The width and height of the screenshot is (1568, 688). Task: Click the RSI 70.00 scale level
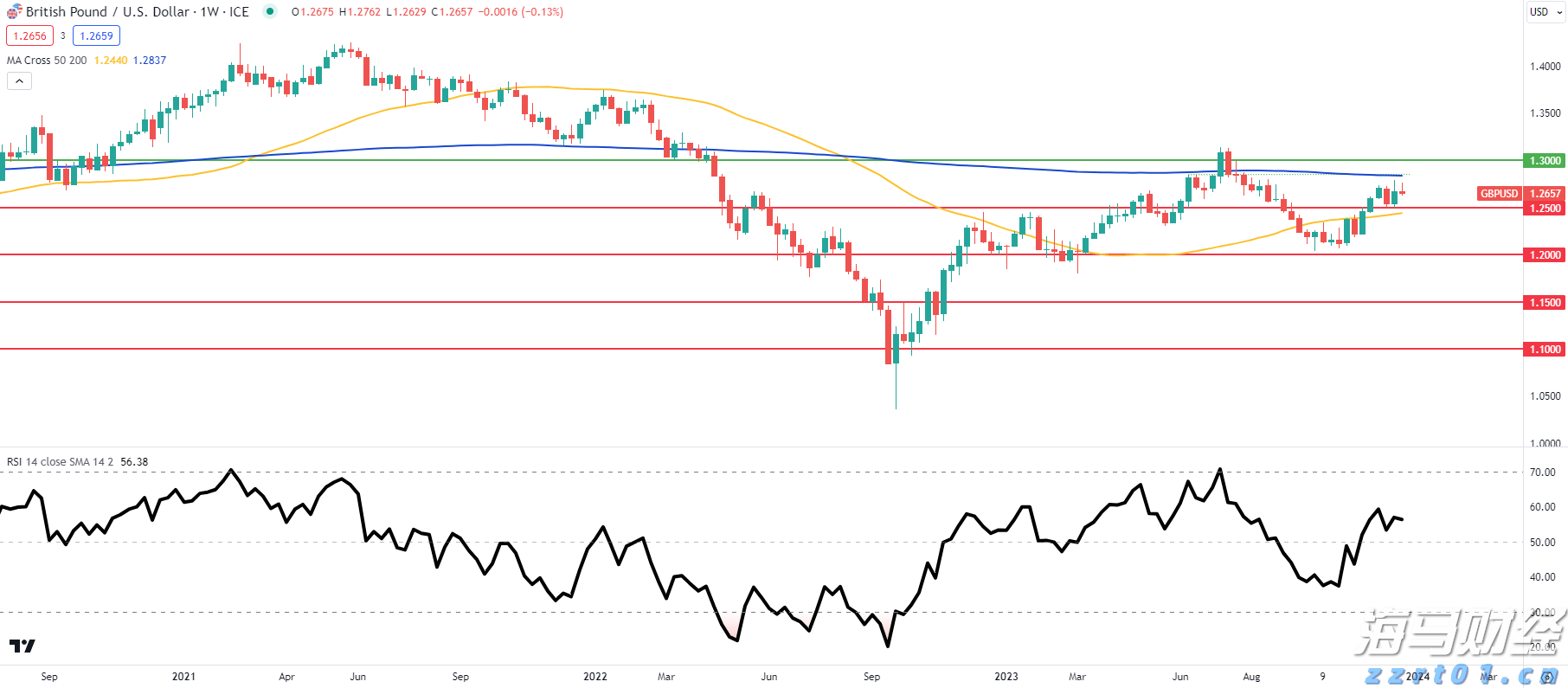point(1542,473)
